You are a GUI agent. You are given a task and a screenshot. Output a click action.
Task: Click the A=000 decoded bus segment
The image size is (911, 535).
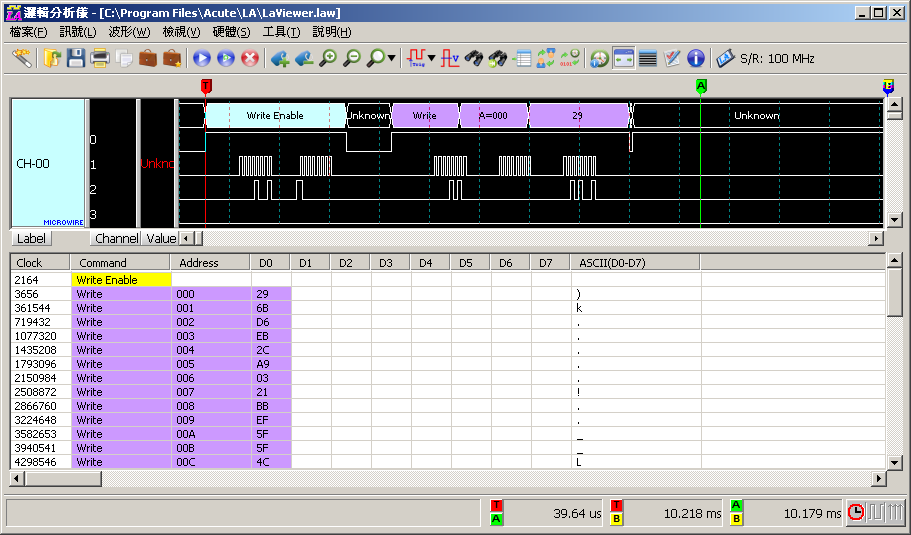click(494, 116)
